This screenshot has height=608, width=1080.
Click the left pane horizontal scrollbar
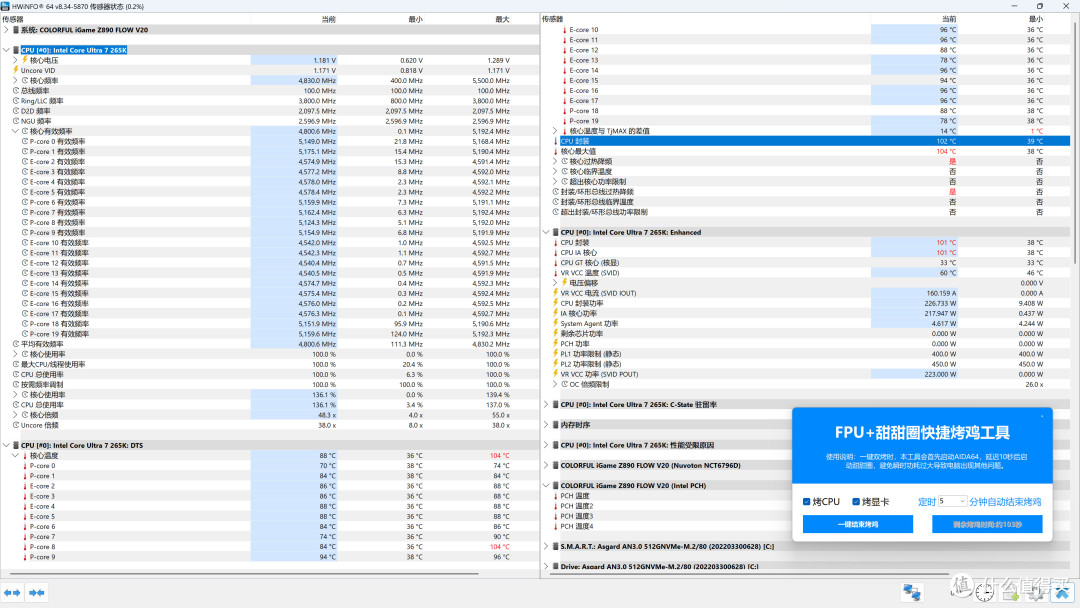click(245, 574)
